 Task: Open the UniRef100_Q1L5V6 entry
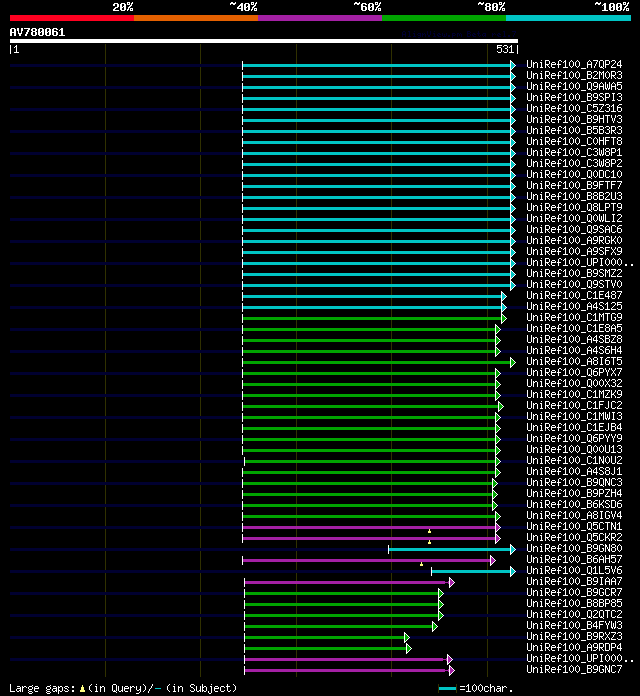pyautogui.click(x=574, y=570)
